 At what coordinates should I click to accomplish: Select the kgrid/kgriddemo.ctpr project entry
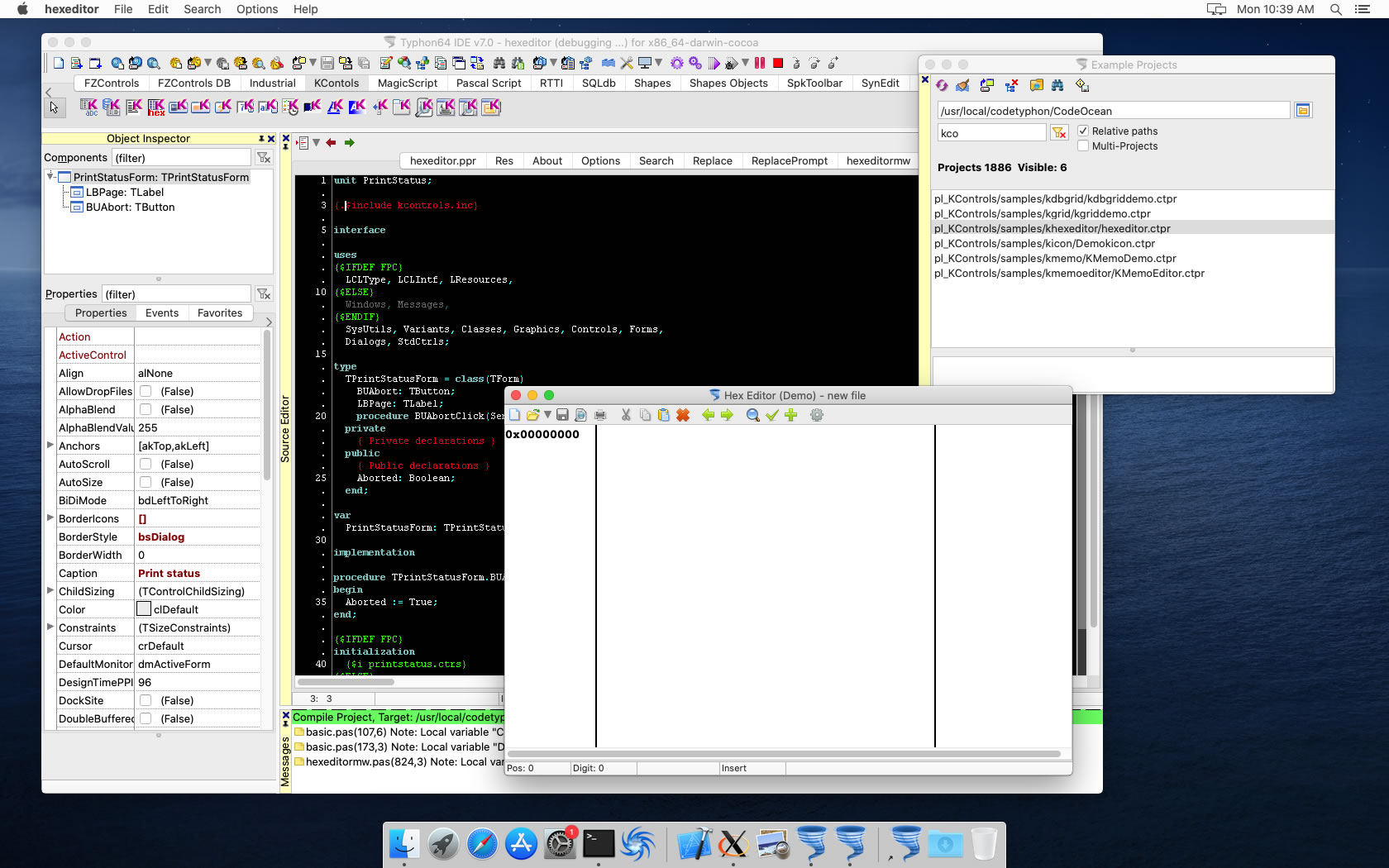coord(1042,213)
